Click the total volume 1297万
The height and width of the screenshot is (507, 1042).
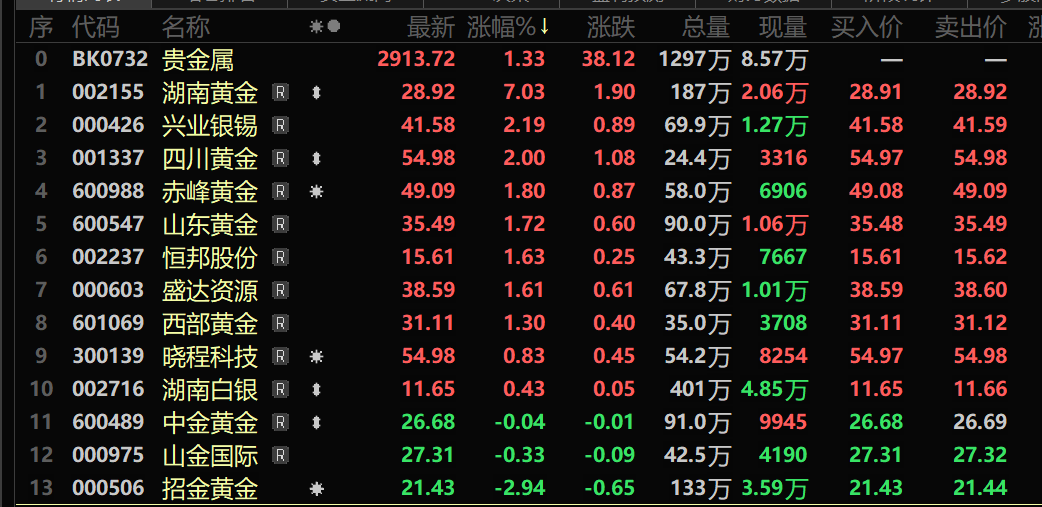click(x=694, y=60)
